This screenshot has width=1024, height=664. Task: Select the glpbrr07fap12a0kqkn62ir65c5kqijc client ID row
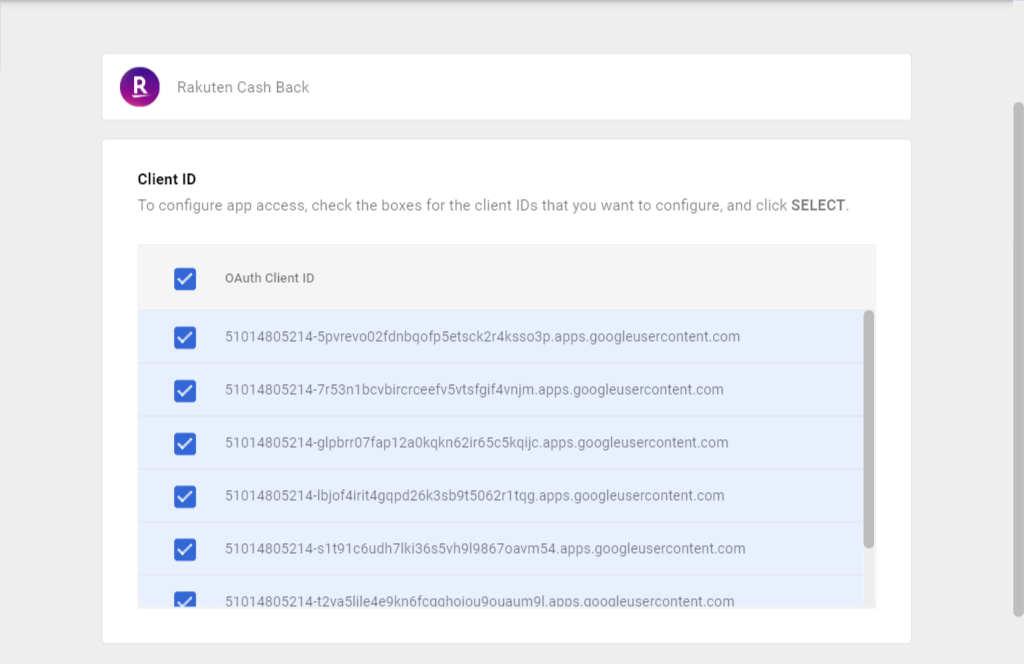[500, 443]
